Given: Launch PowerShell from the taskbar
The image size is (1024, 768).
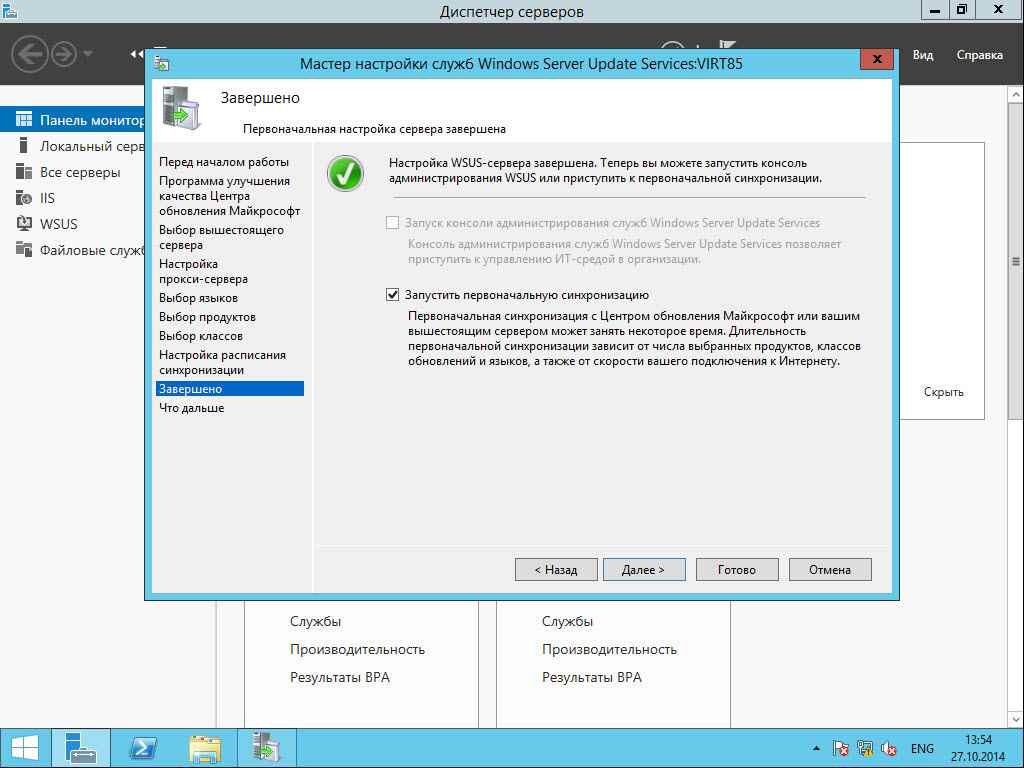Looking at the screenshot, I should [x=142, y=748].
